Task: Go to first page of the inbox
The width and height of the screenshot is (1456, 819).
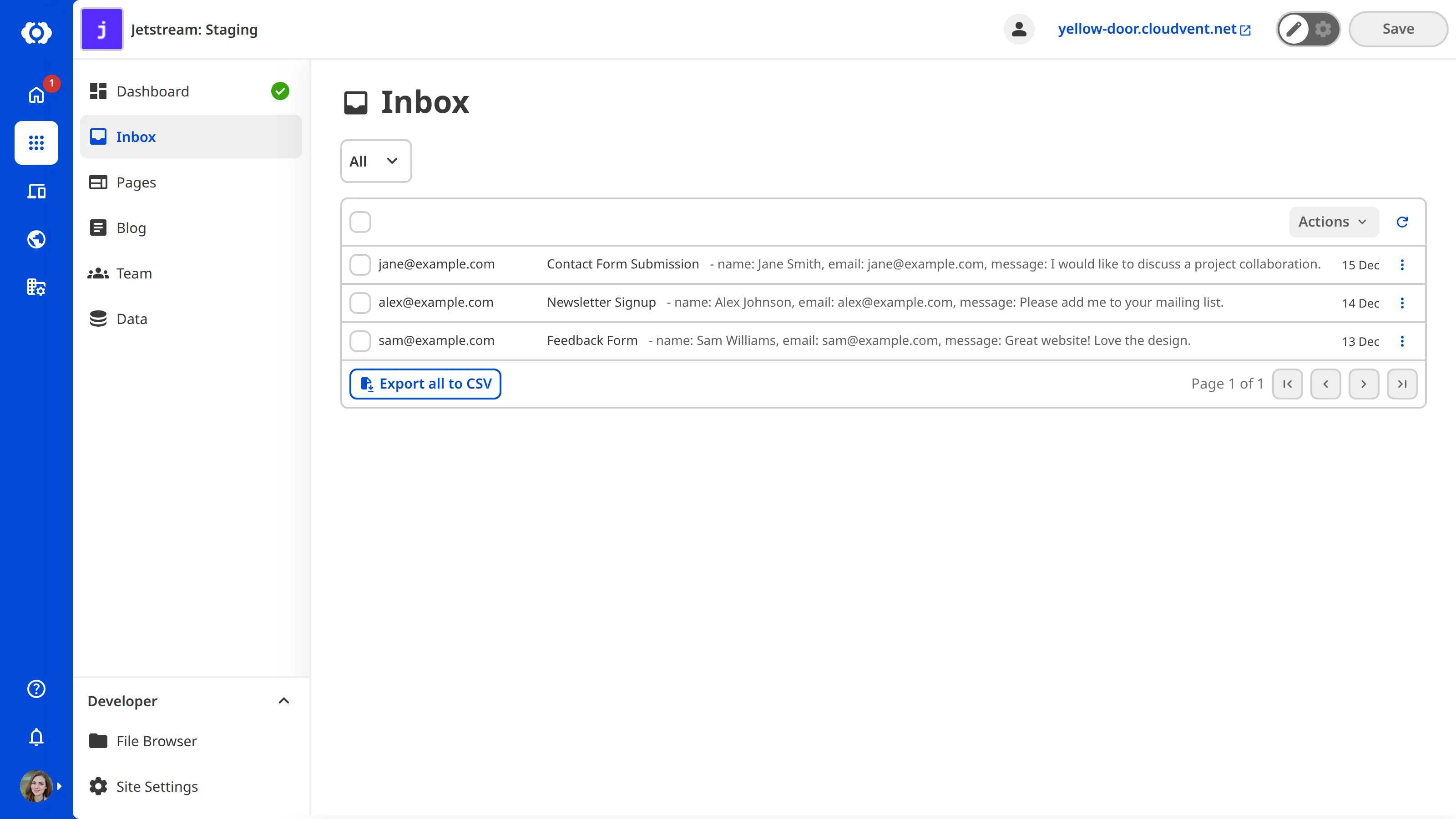Action: tap(1288, 384)
